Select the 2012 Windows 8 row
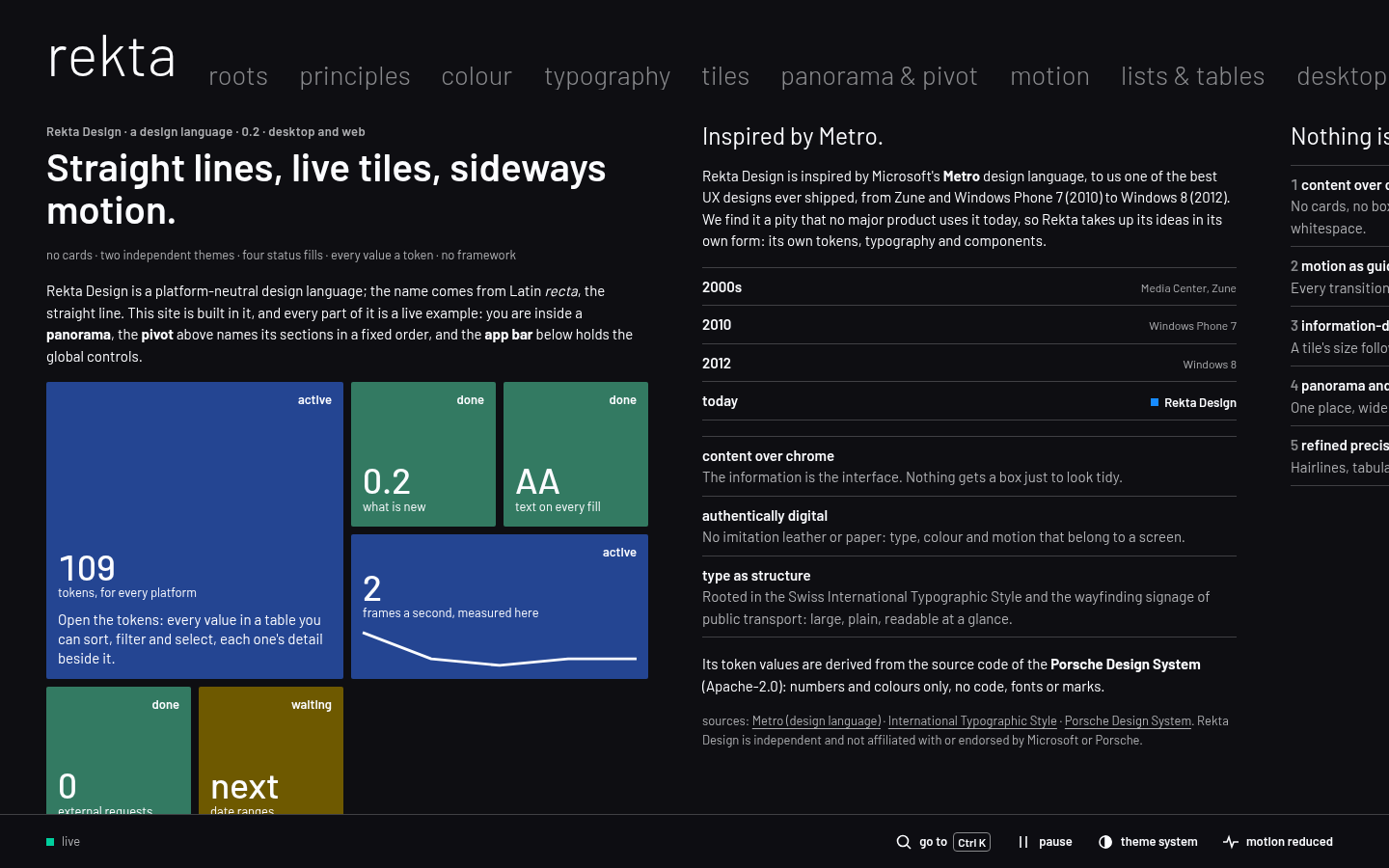 pyautogui.click(x=969, y=364)
